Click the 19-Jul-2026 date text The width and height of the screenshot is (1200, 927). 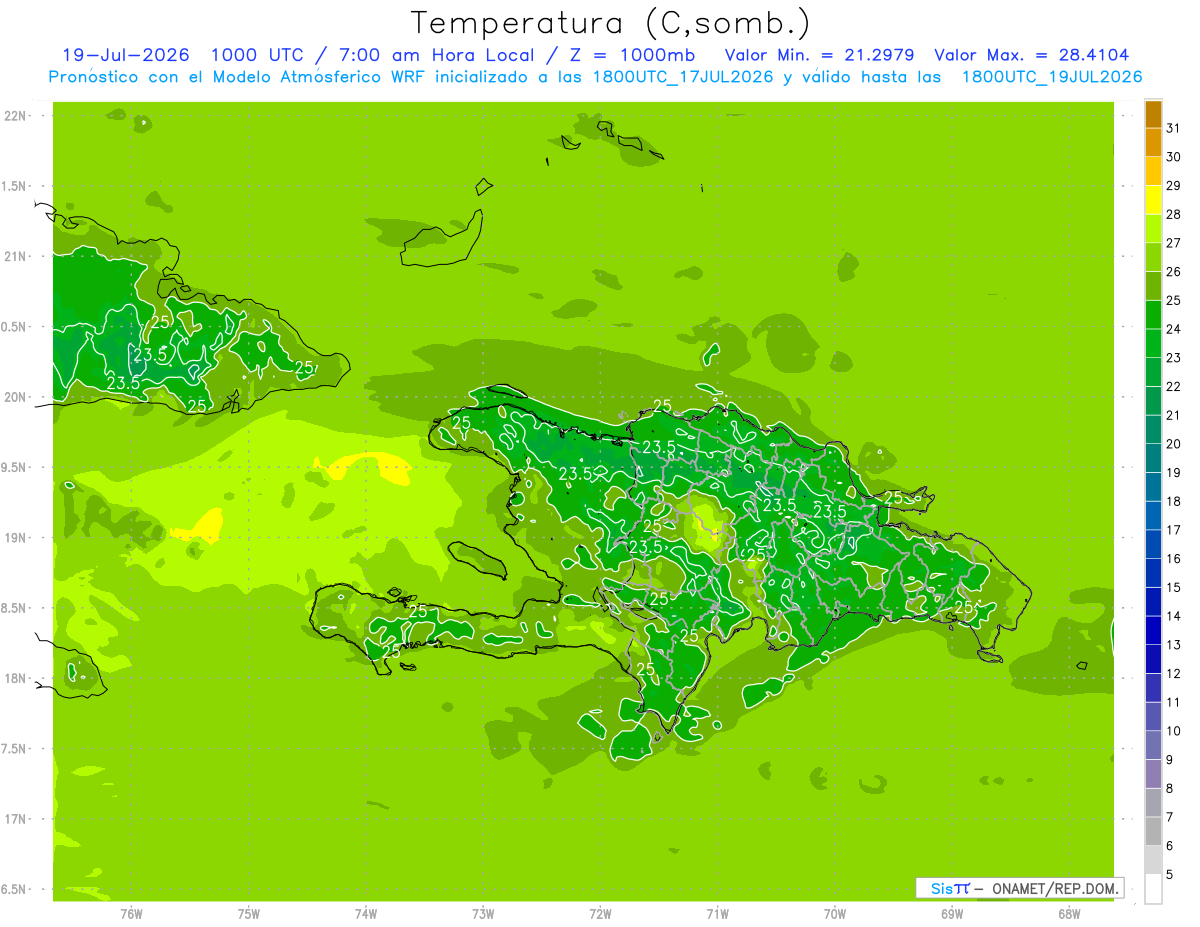[126, 55]
